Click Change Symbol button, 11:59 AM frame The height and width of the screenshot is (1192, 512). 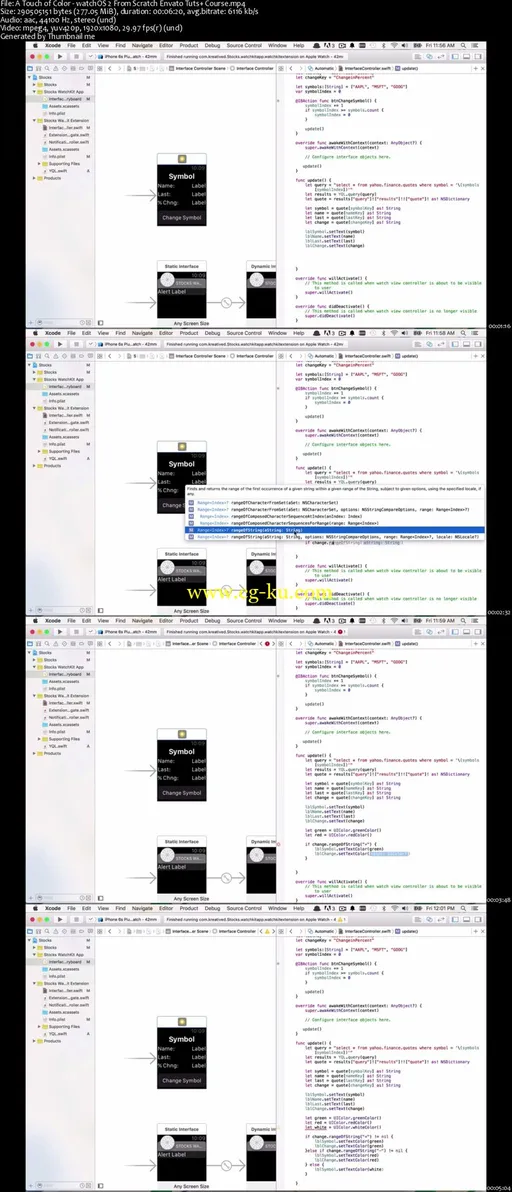[x=182, y=793]
